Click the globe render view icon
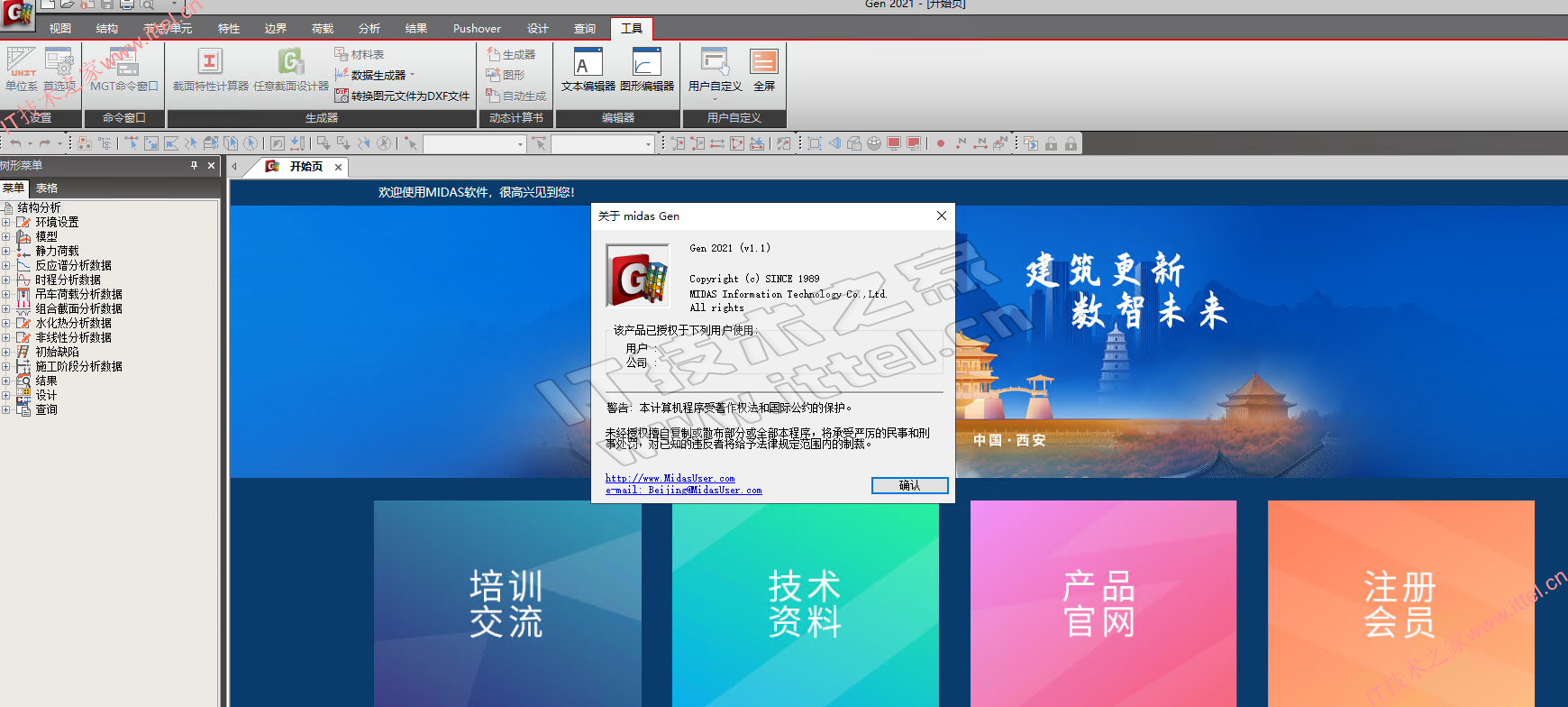The image size is (1568, 707). pos(874,143)
